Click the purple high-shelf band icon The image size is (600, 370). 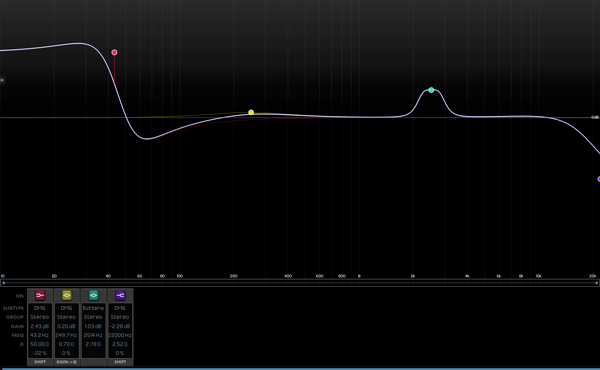click(120, 295)
